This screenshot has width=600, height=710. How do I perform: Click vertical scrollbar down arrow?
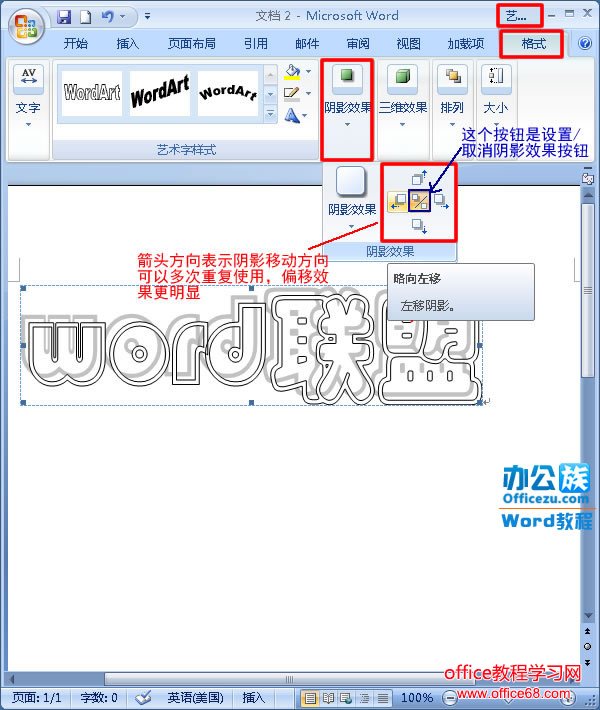(588, 615)
